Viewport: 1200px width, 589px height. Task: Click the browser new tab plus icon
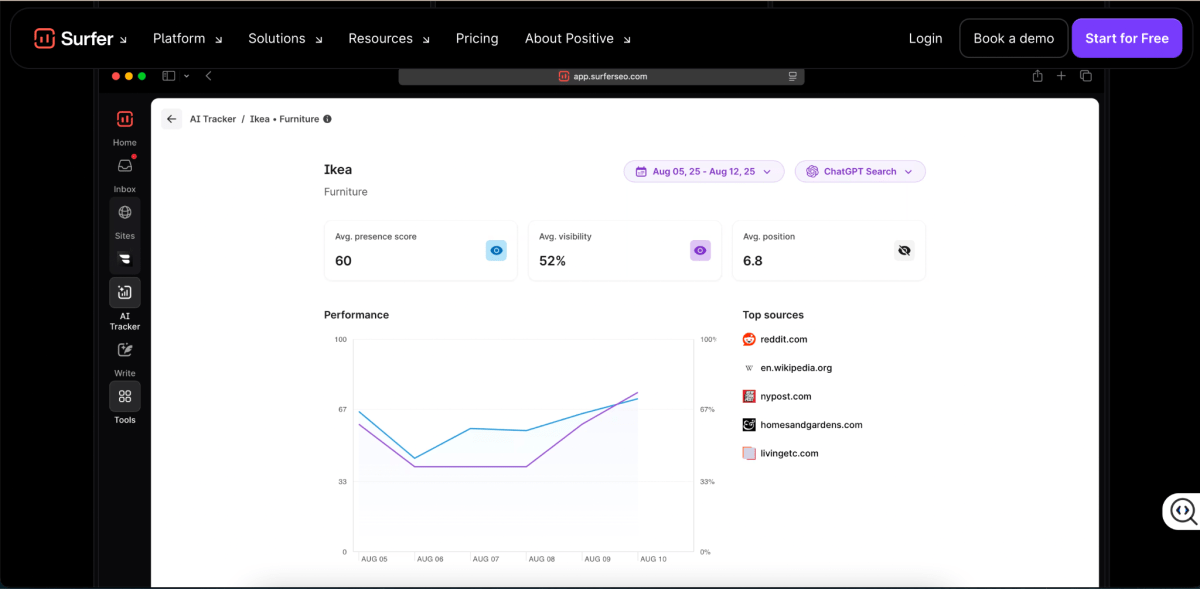[1062, 76]
